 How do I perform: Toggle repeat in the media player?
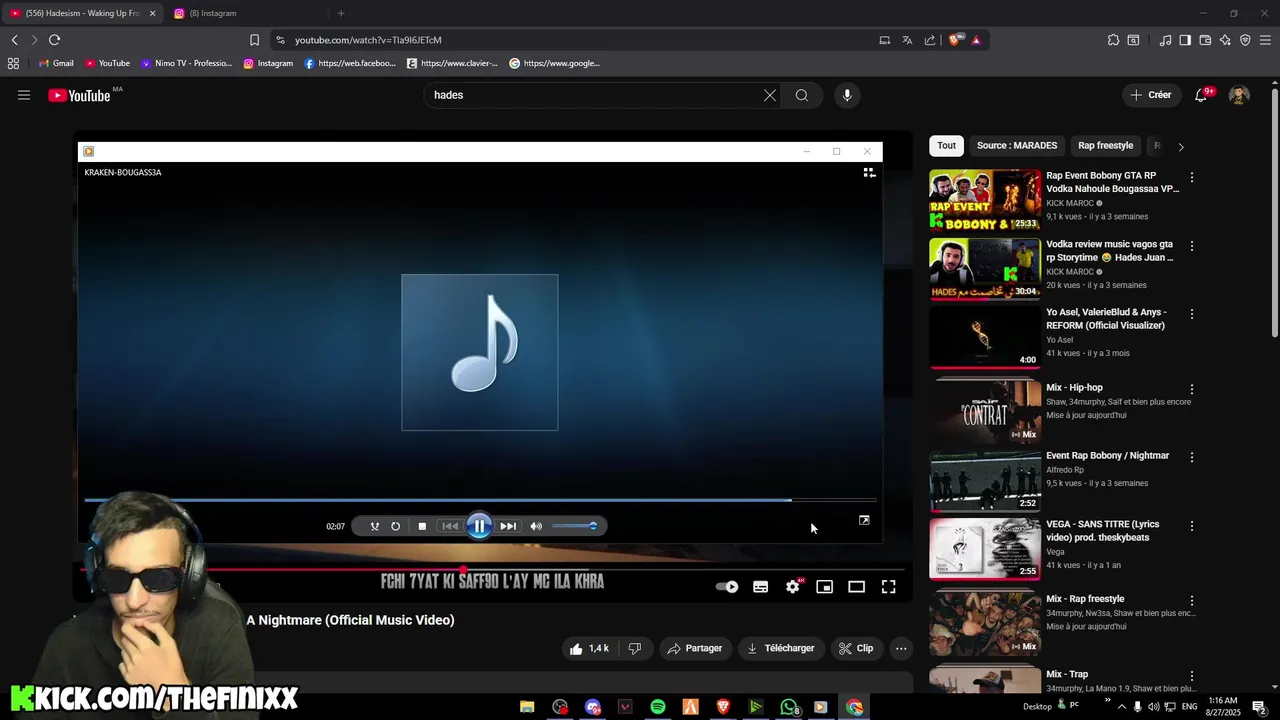tap(396, 526)
